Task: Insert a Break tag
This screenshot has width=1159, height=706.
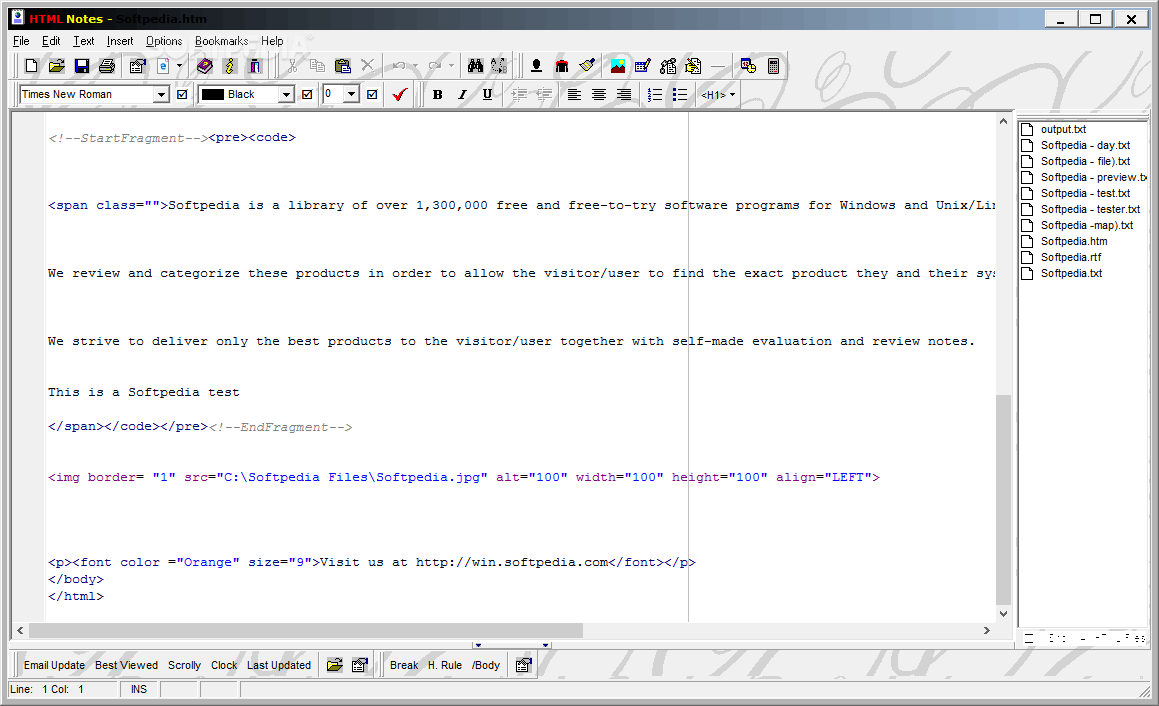Action: click(x=404, y=665)
